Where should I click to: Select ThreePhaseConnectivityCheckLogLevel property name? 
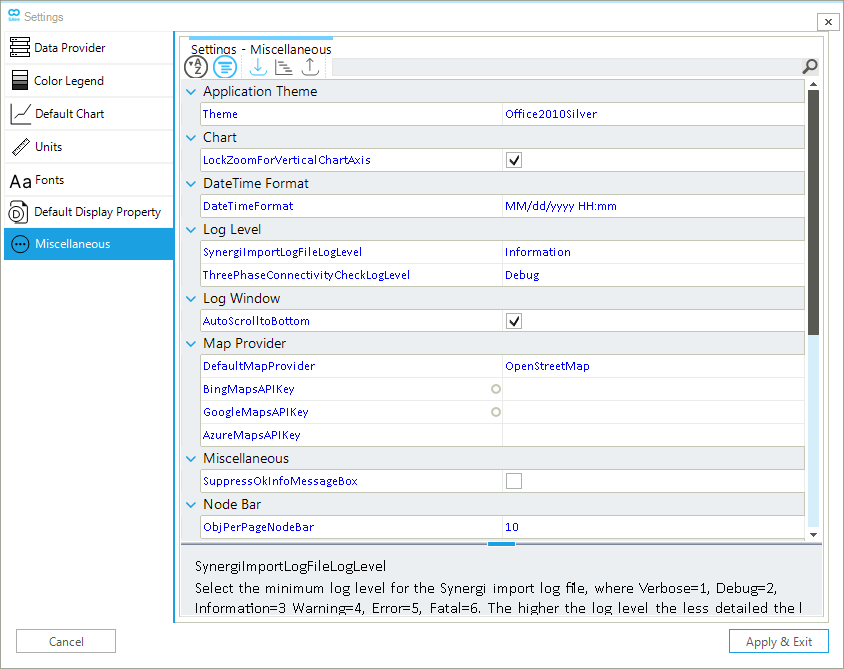click(306, 275)
